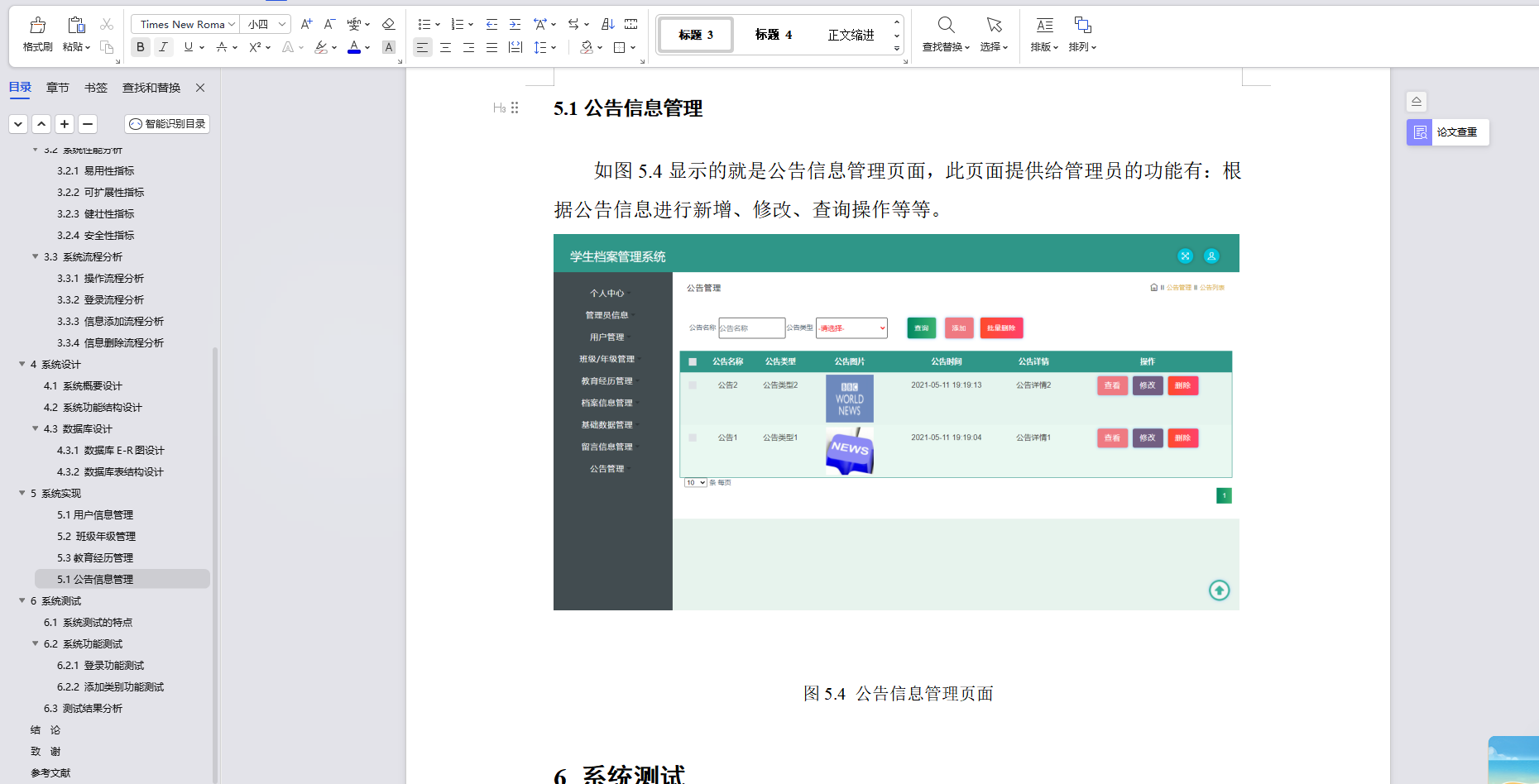Switch to the 书签 tab
Image resolution: width=1539 pixels, height=784 pixels.
(95, 87)
